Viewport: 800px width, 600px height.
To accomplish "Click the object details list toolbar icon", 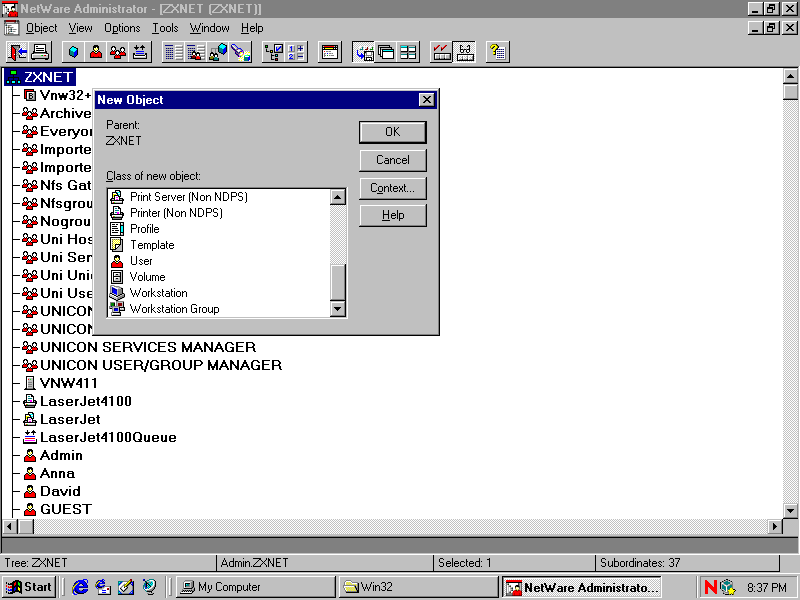I will [x=173, y=52].
